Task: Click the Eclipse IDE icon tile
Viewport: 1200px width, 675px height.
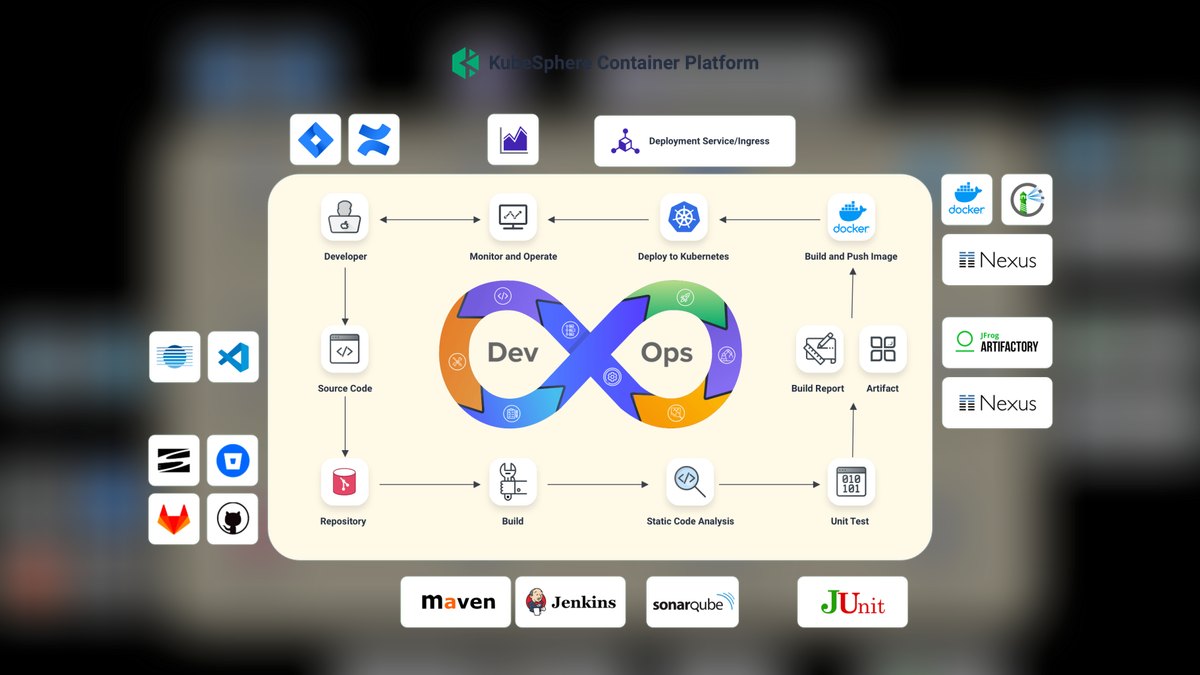Action: pyautogui.click(x=175, y=357)
